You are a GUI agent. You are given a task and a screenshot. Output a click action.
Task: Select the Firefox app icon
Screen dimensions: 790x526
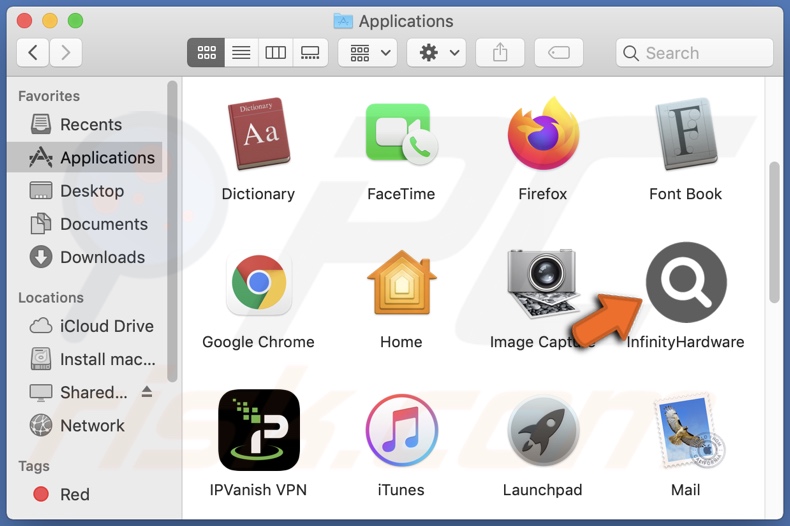(x=543, y=133)
